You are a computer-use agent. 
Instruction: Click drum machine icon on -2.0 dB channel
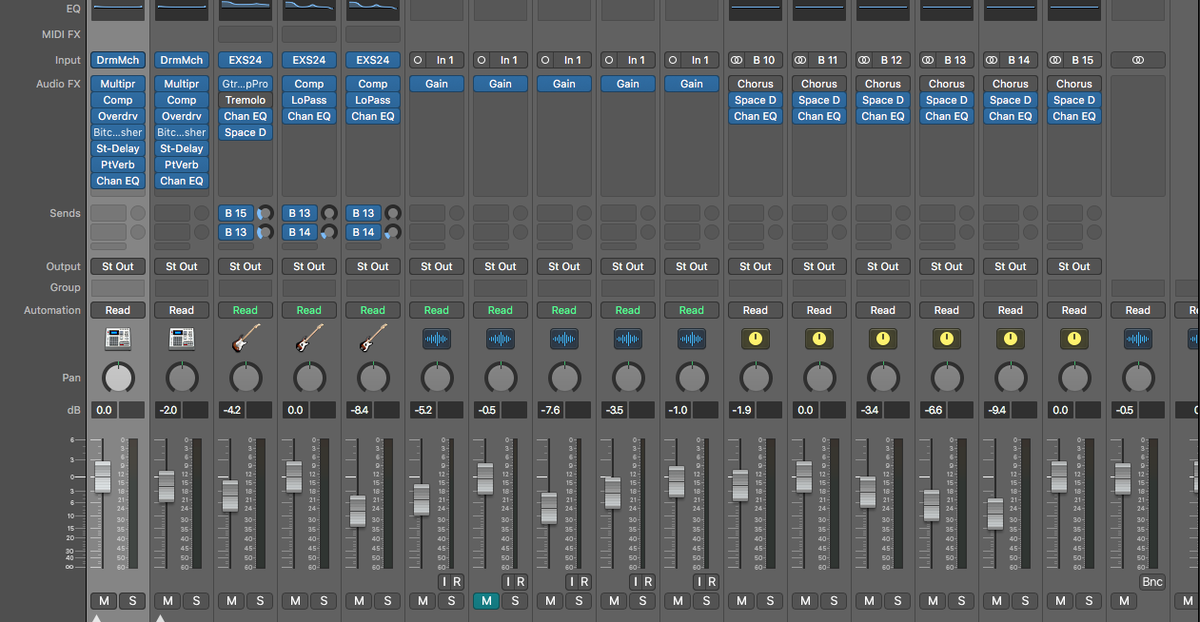[x=181, y=339]
